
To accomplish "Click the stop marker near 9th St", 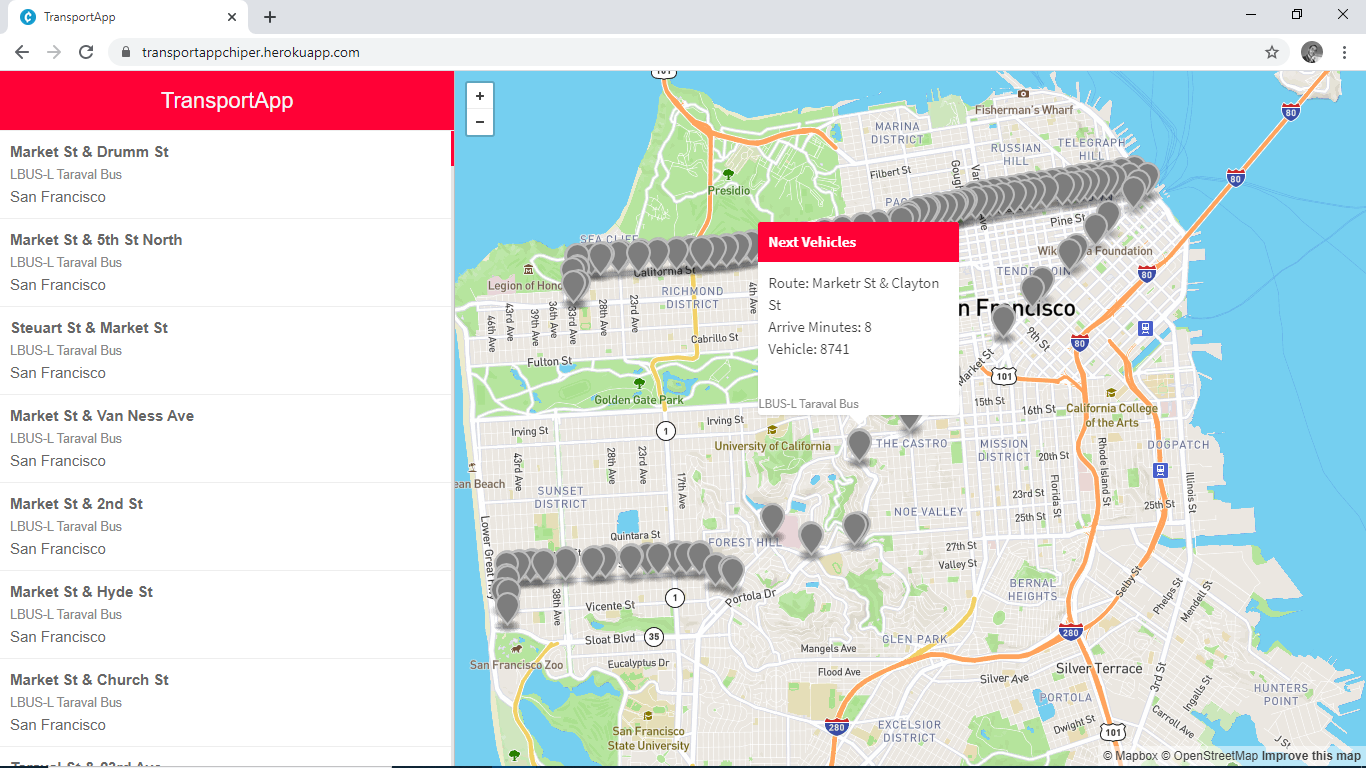I will pyautogui.click(x=1003, y=320).
